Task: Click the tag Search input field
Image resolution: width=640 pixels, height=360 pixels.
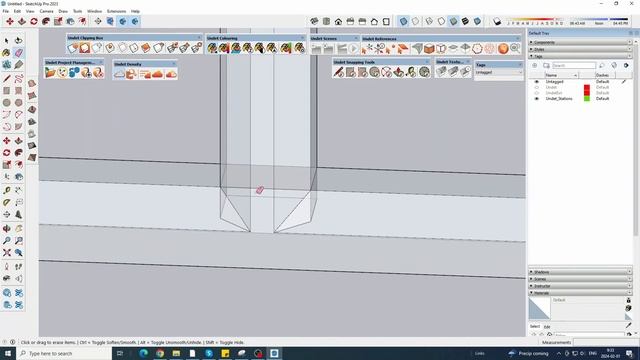Action: pos(573,65)
